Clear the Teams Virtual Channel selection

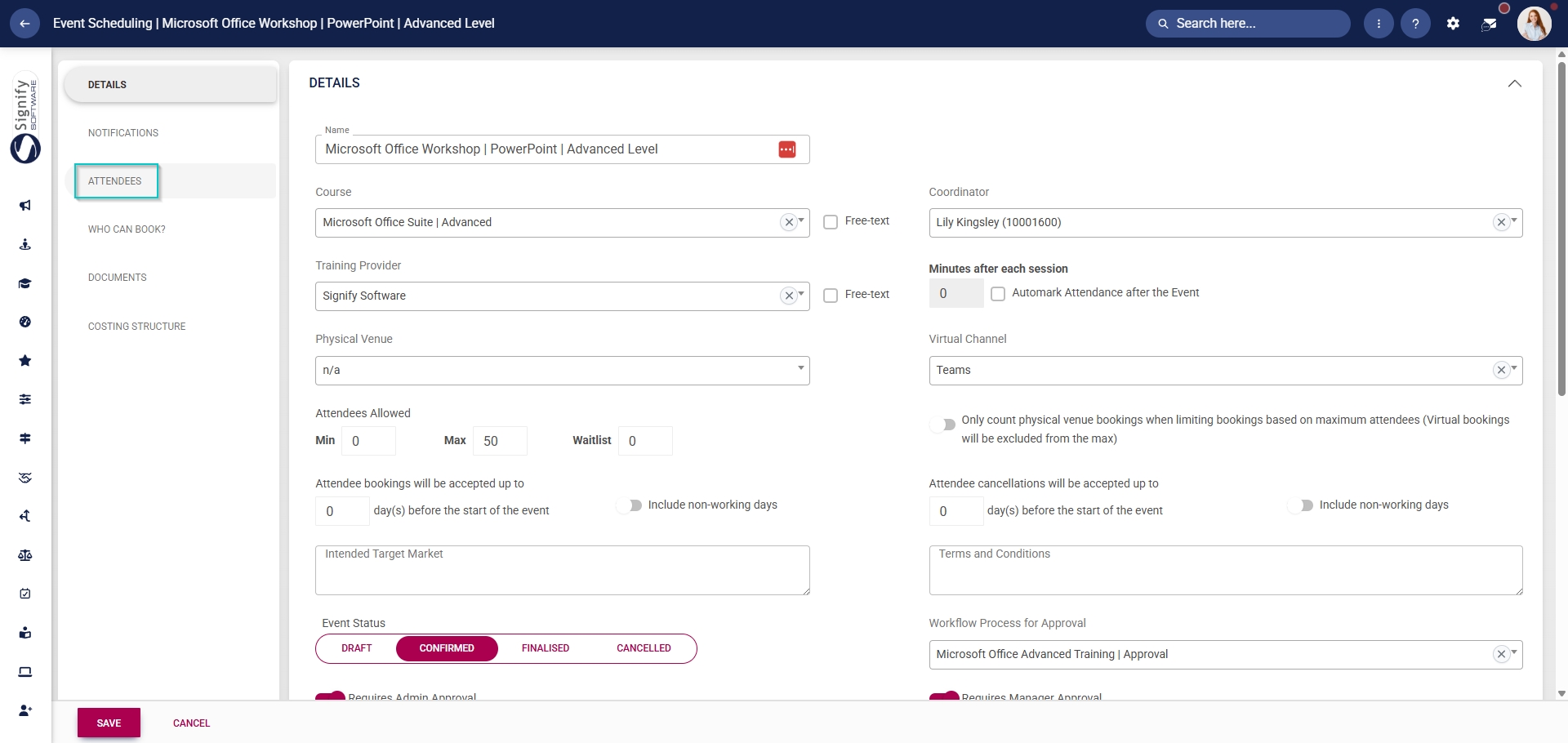[x=1501, y=370]
